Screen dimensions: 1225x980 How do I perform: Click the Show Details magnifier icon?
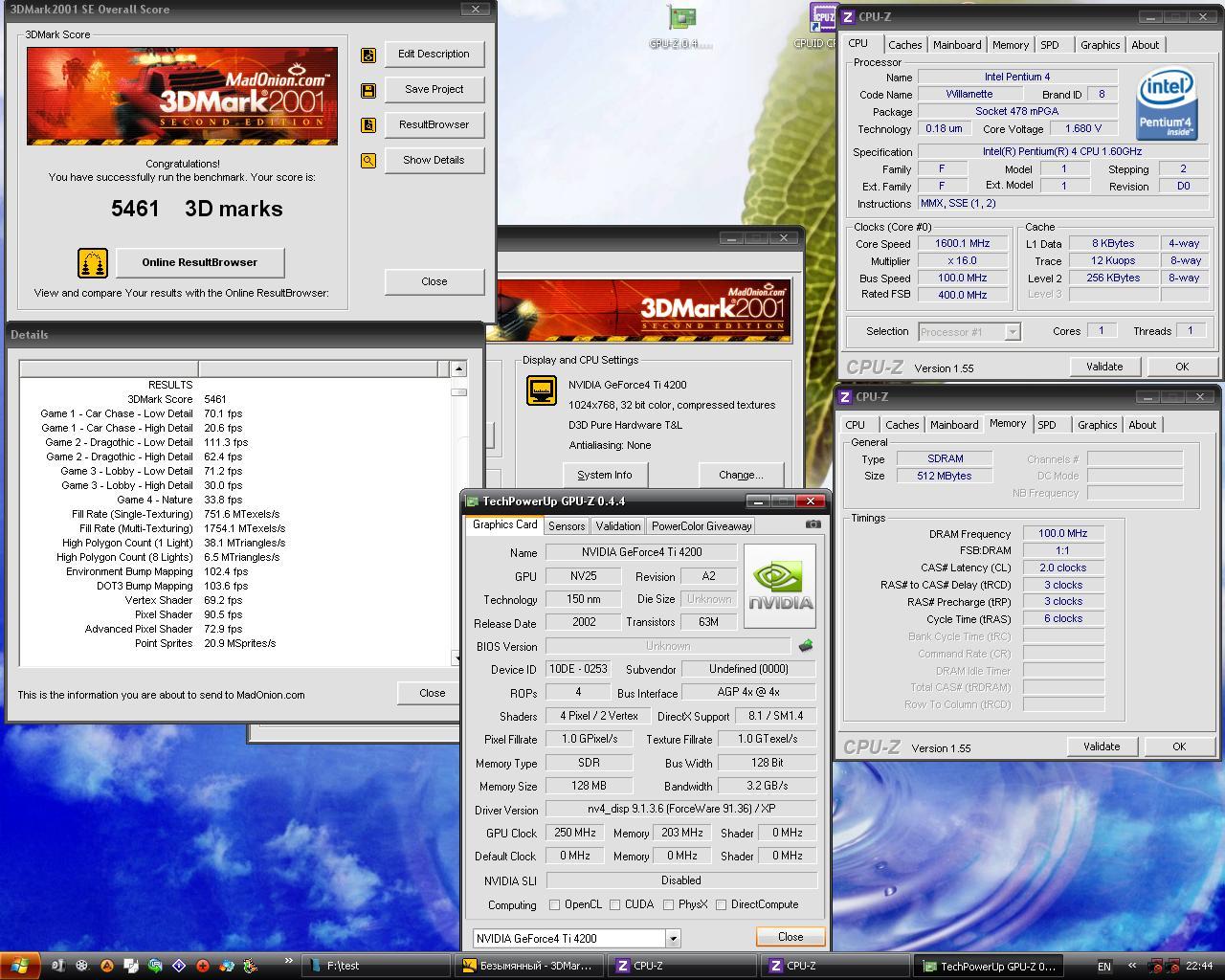pyautogui.click(x=368, y=161)
